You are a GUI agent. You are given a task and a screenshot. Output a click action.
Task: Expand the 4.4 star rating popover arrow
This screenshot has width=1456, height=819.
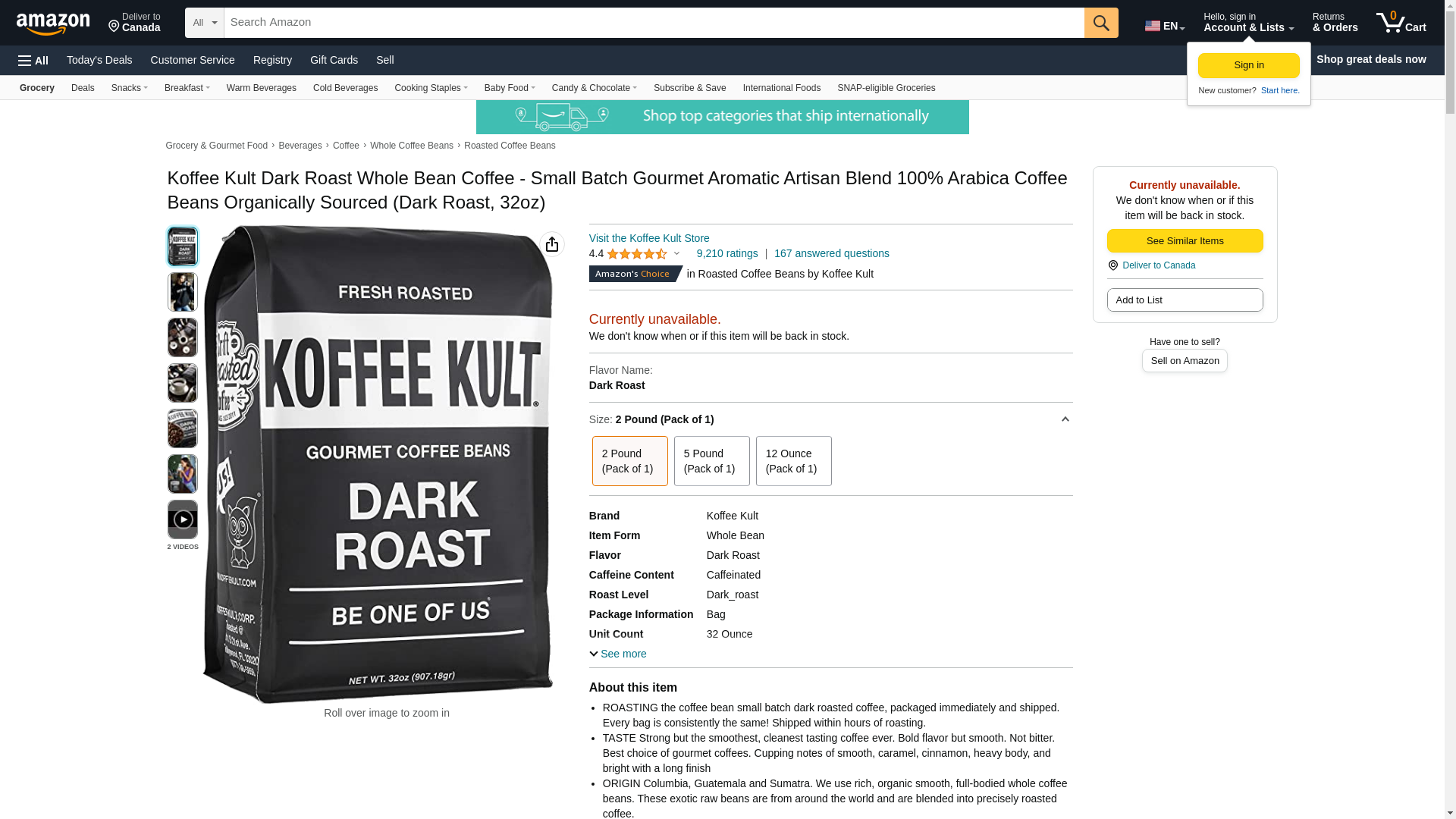(x=676, y=254)
